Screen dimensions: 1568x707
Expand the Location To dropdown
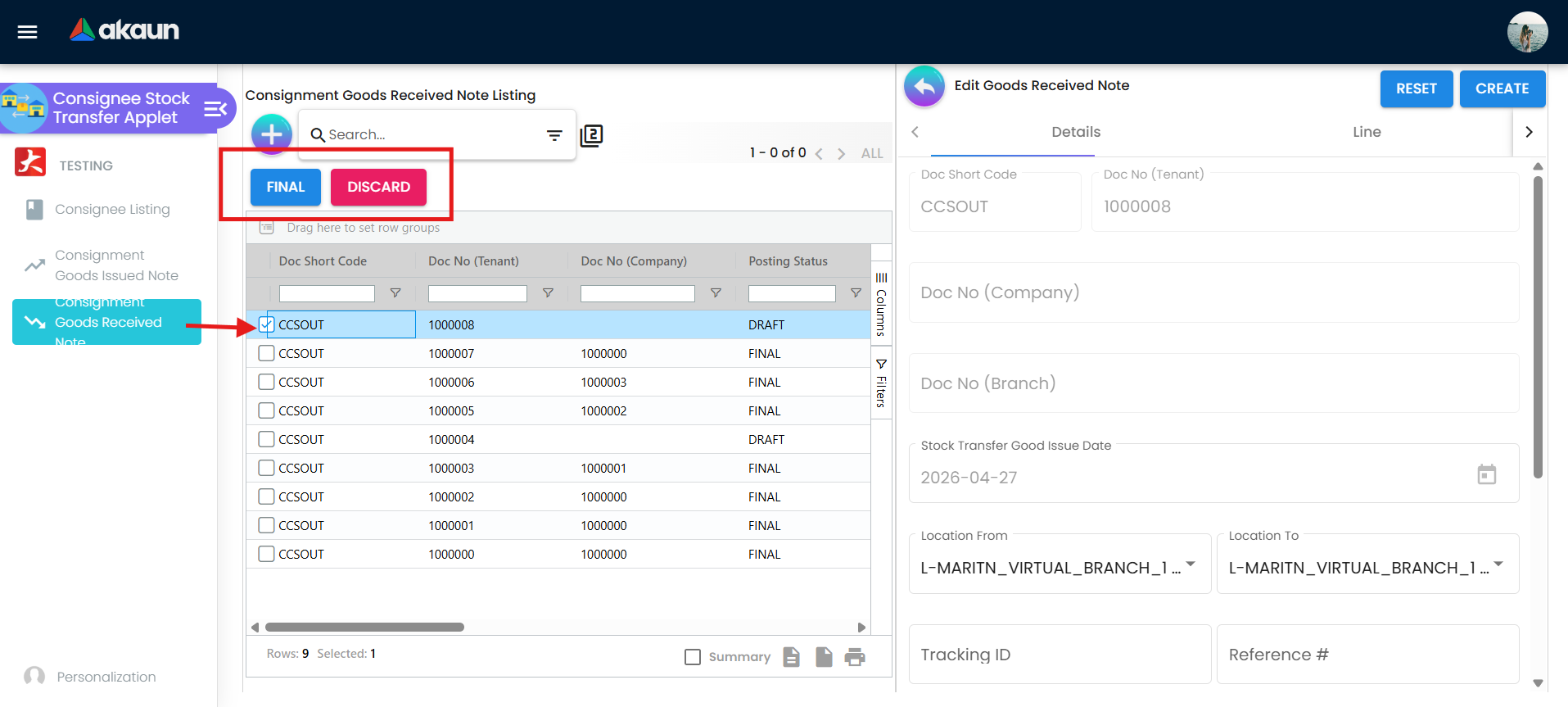tap(1498, 564)
